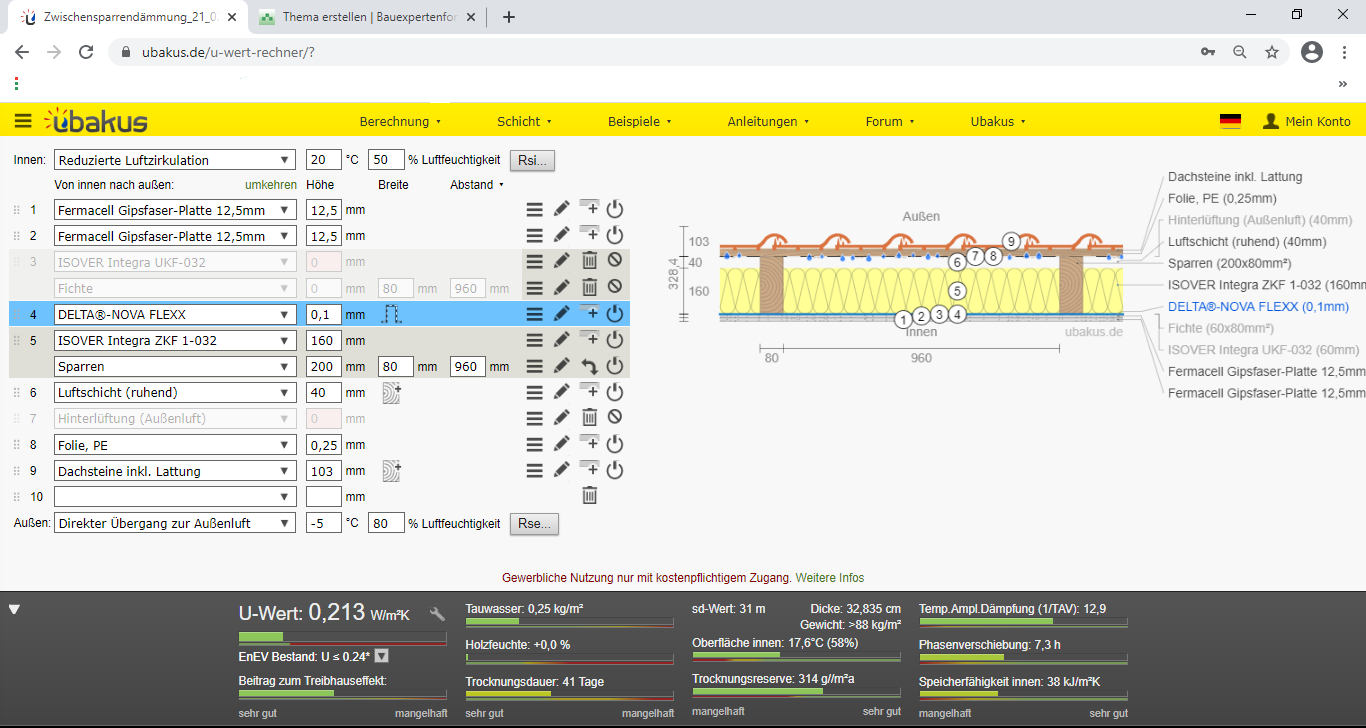Re-enable layer 7 Hinterlüftung (Außenluft)
1366x728 pixels.
615,418
